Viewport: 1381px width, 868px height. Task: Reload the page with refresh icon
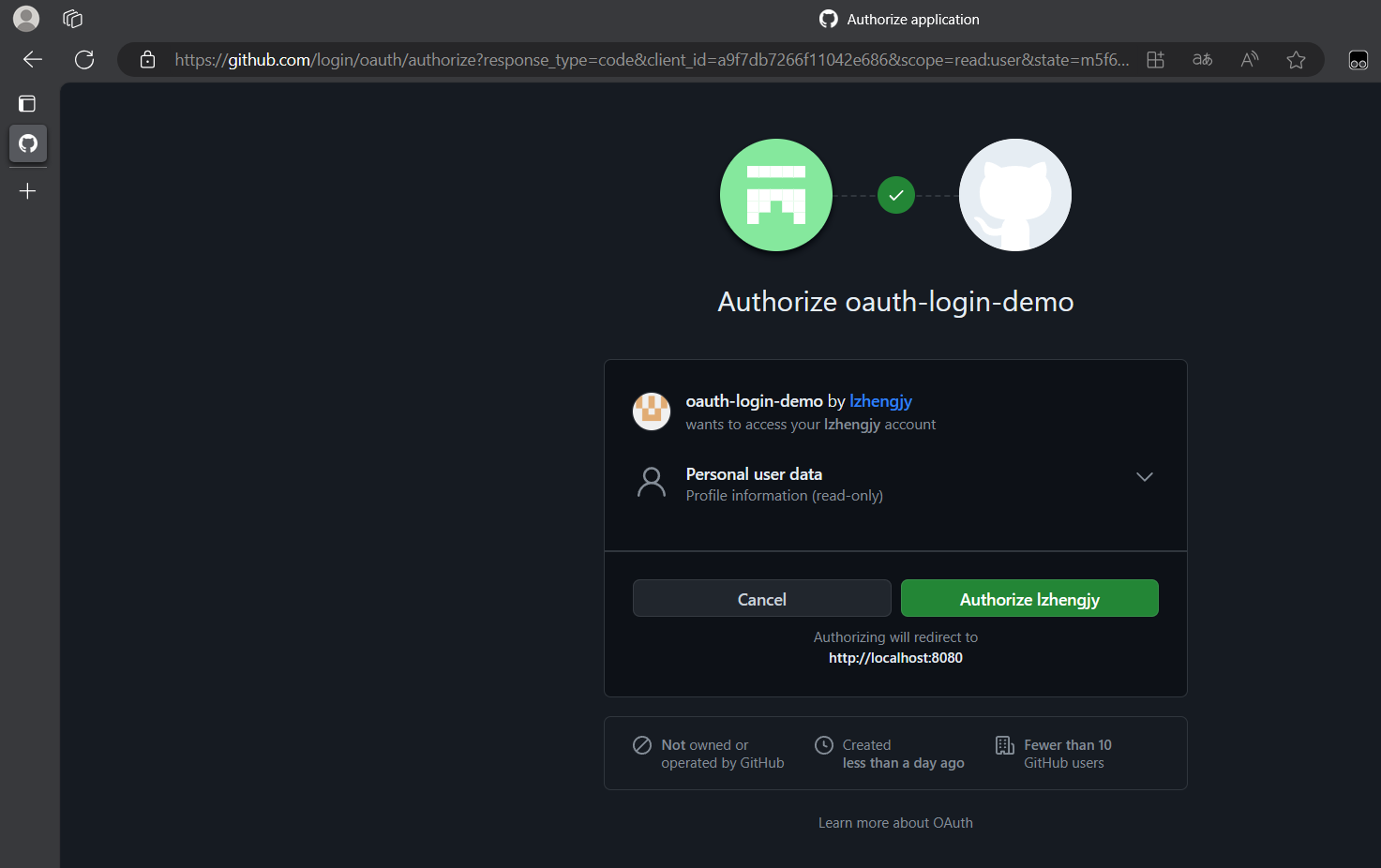click(84, 60)
